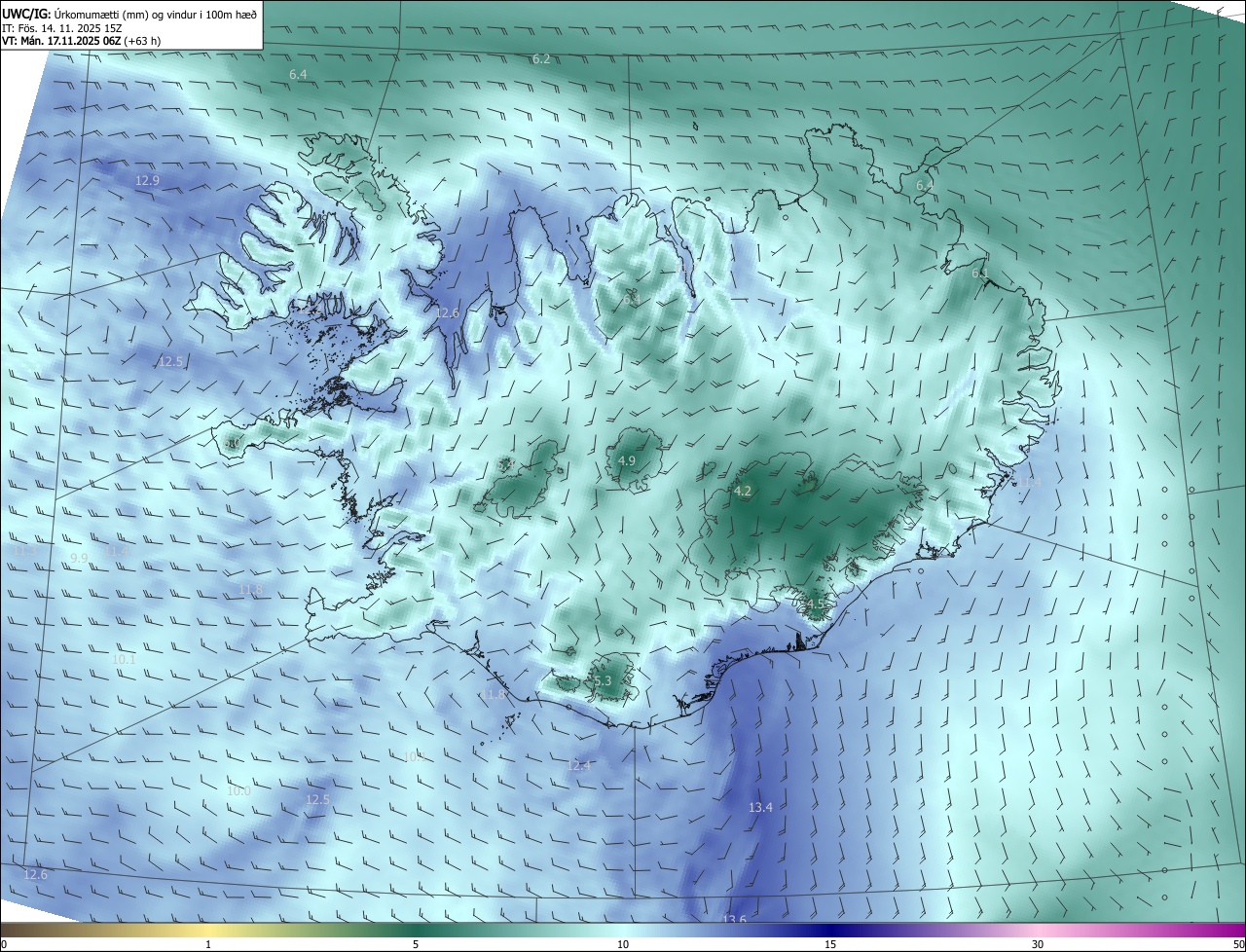Click the '15' tick on the color scale
This screenshot has width=1246, height=952.
pos(830,944)
